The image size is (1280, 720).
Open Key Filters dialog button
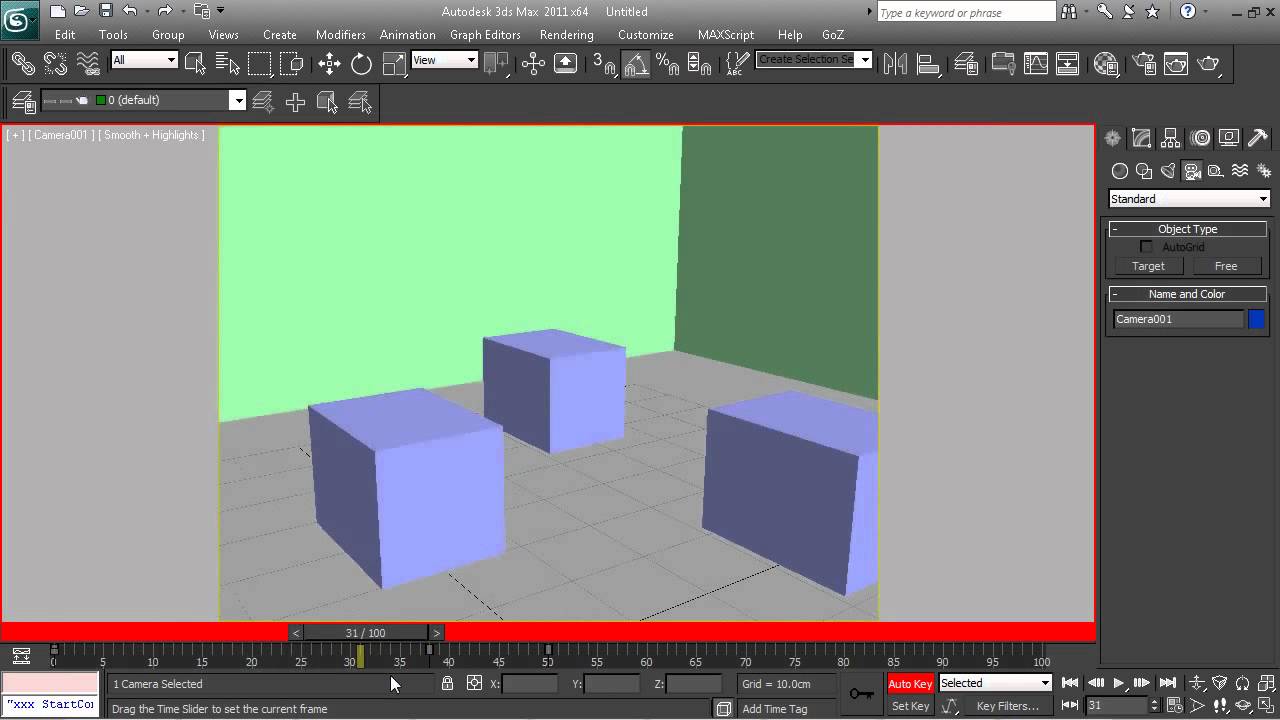(1008, 706)
